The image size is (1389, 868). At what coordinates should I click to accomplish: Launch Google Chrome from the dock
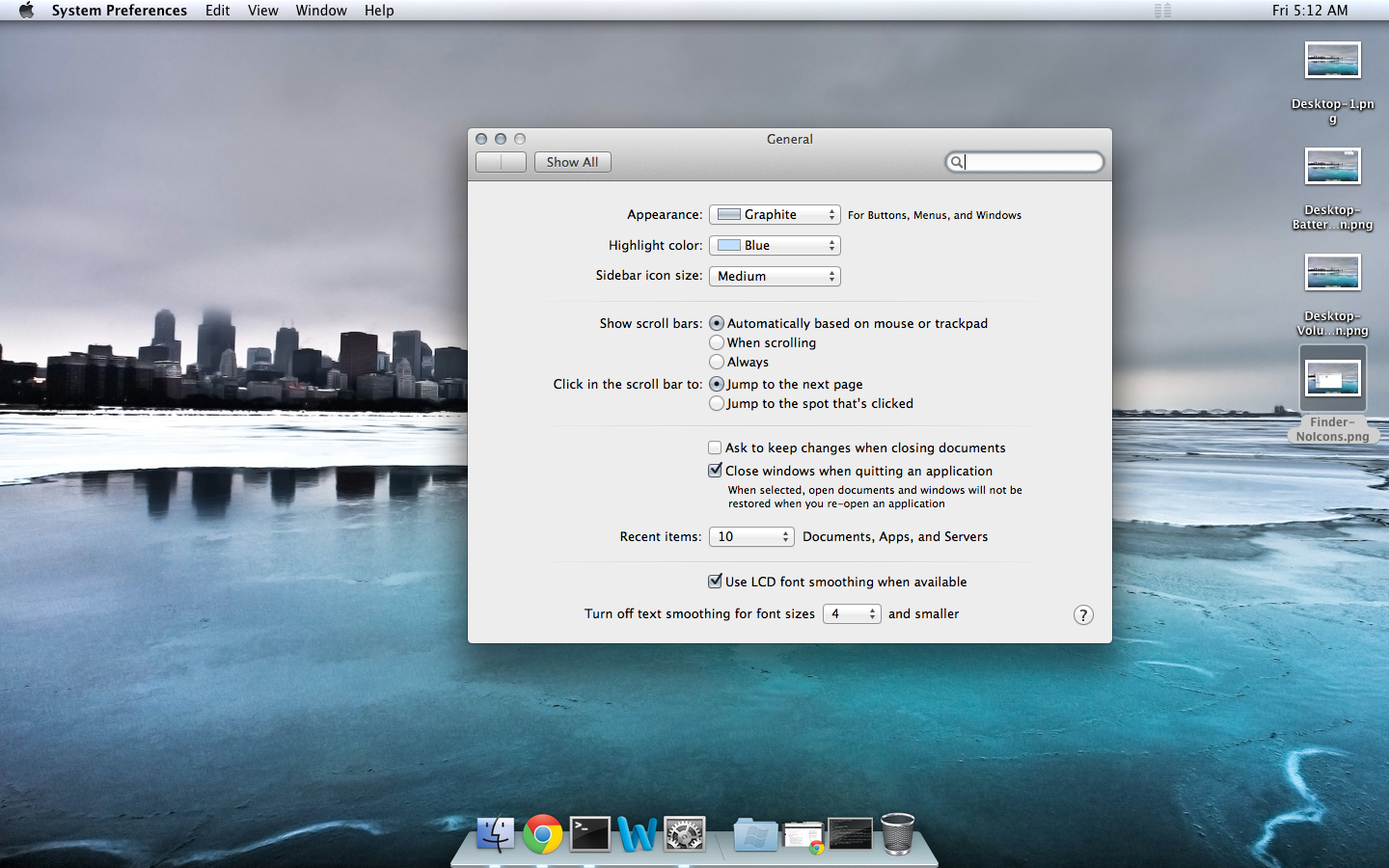tap(542, 834)
